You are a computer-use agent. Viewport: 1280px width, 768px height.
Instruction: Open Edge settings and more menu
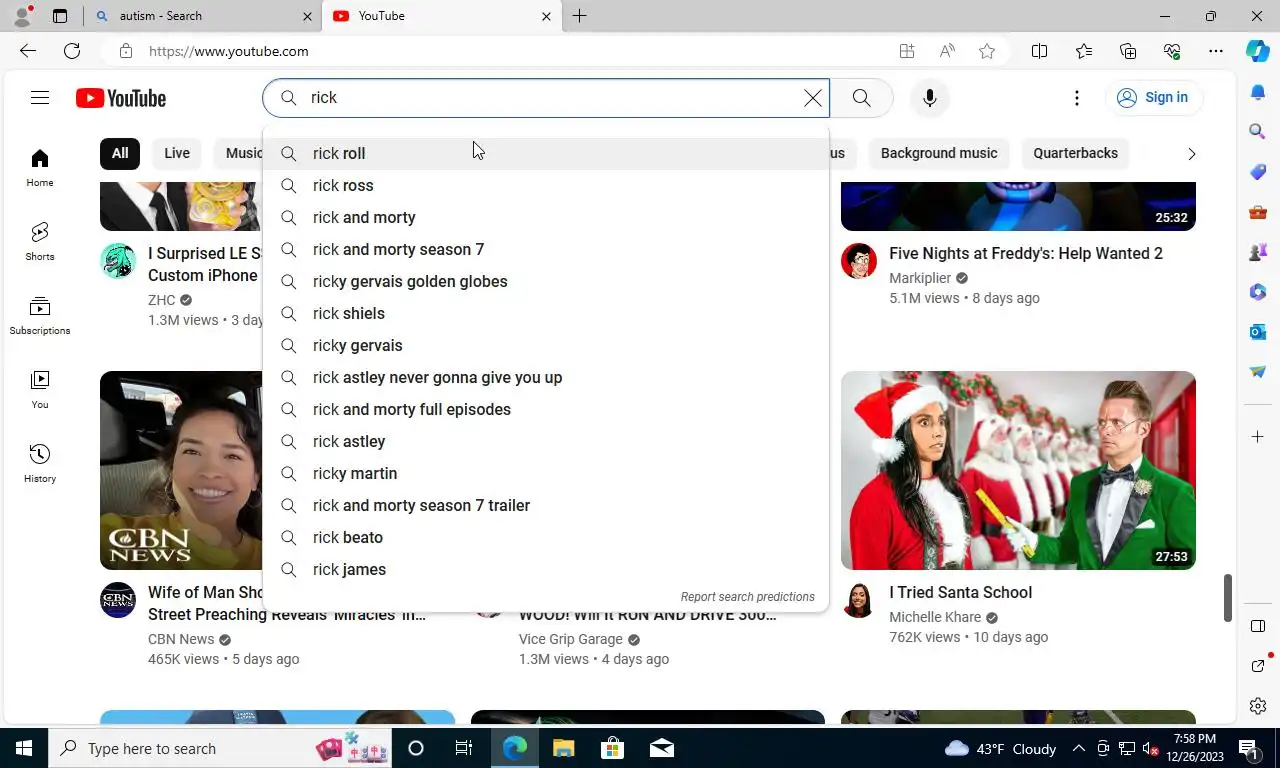pyautogui.click(x=1216, y=51)
